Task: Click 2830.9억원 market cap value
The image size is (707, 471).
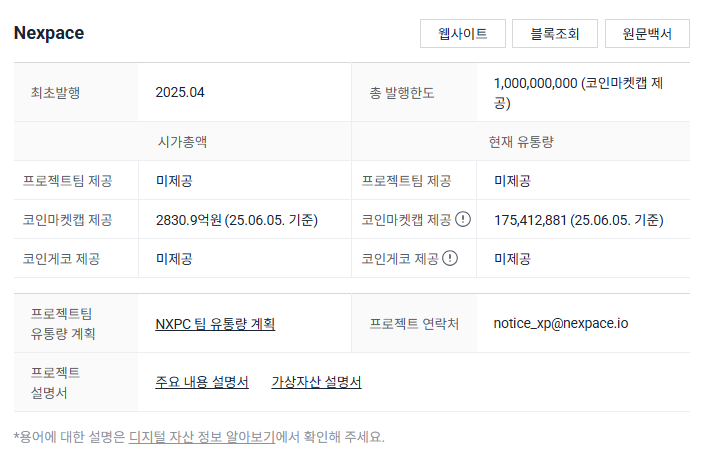Action: (237, 220)
